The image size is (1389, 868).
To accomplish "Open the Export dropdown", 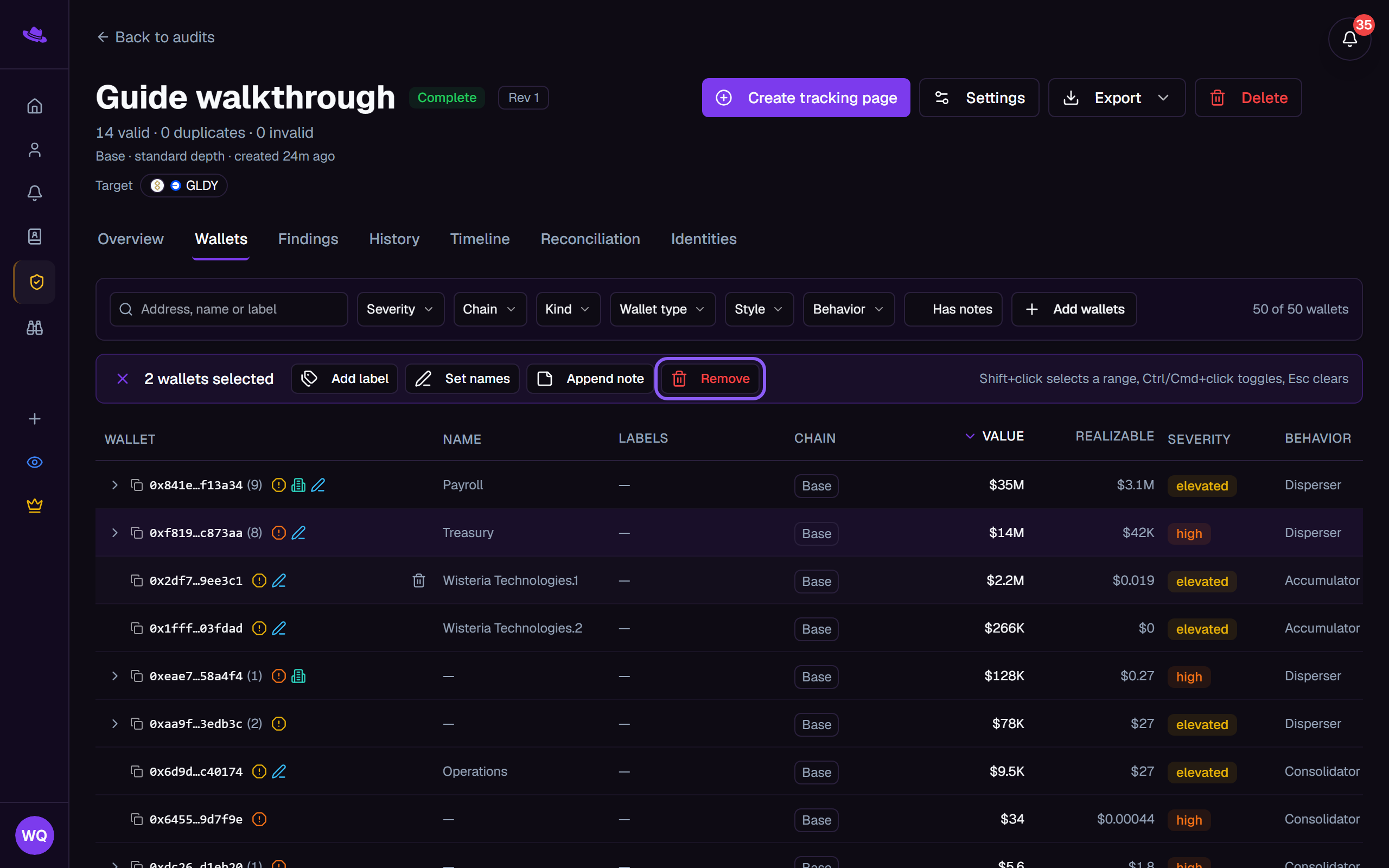I will pos(1117,98).
